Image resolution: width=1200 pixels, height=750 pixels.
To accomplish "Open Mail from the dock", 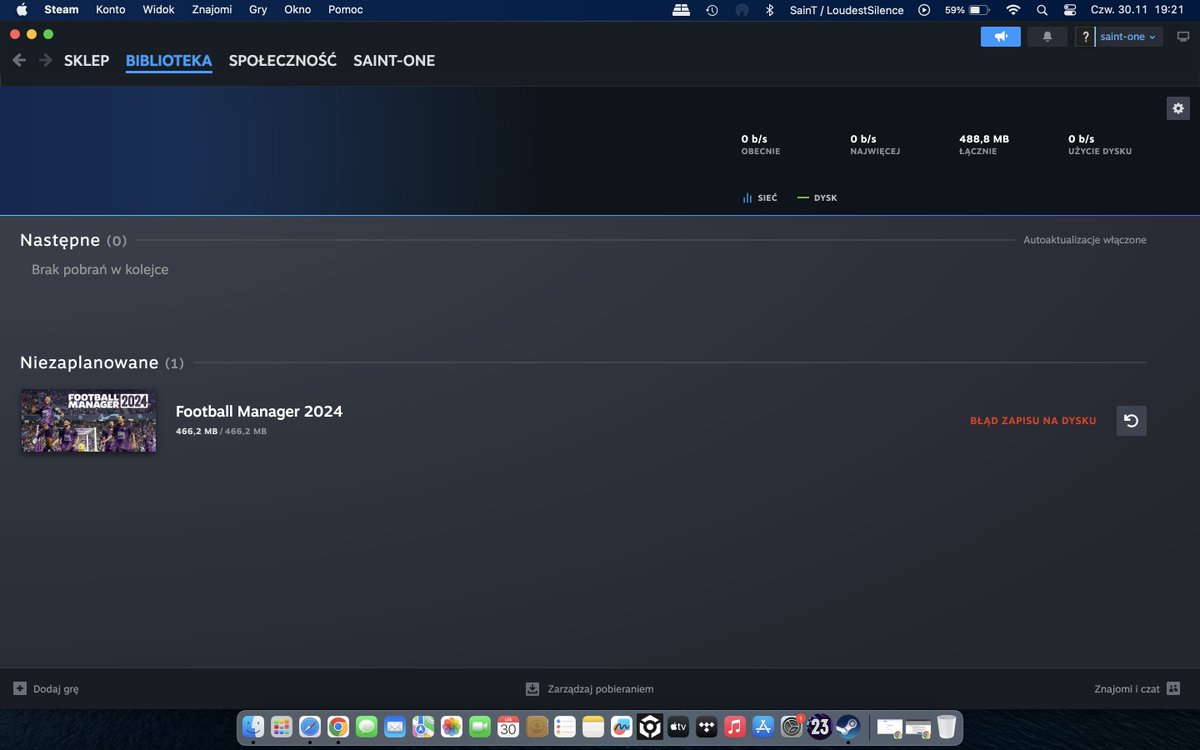I will 395,727.
